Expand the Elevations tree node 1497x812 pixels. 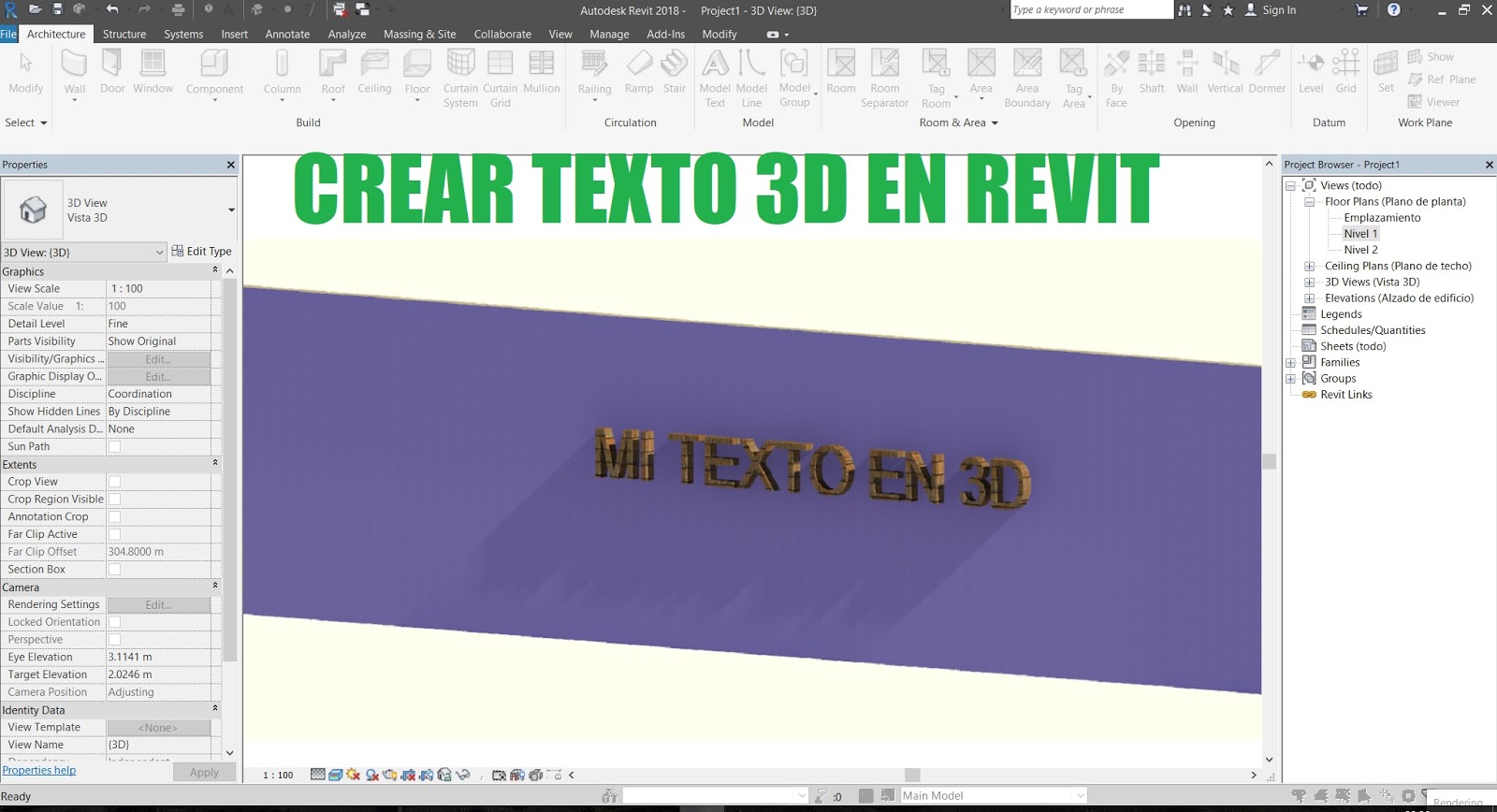point(1309,298)
